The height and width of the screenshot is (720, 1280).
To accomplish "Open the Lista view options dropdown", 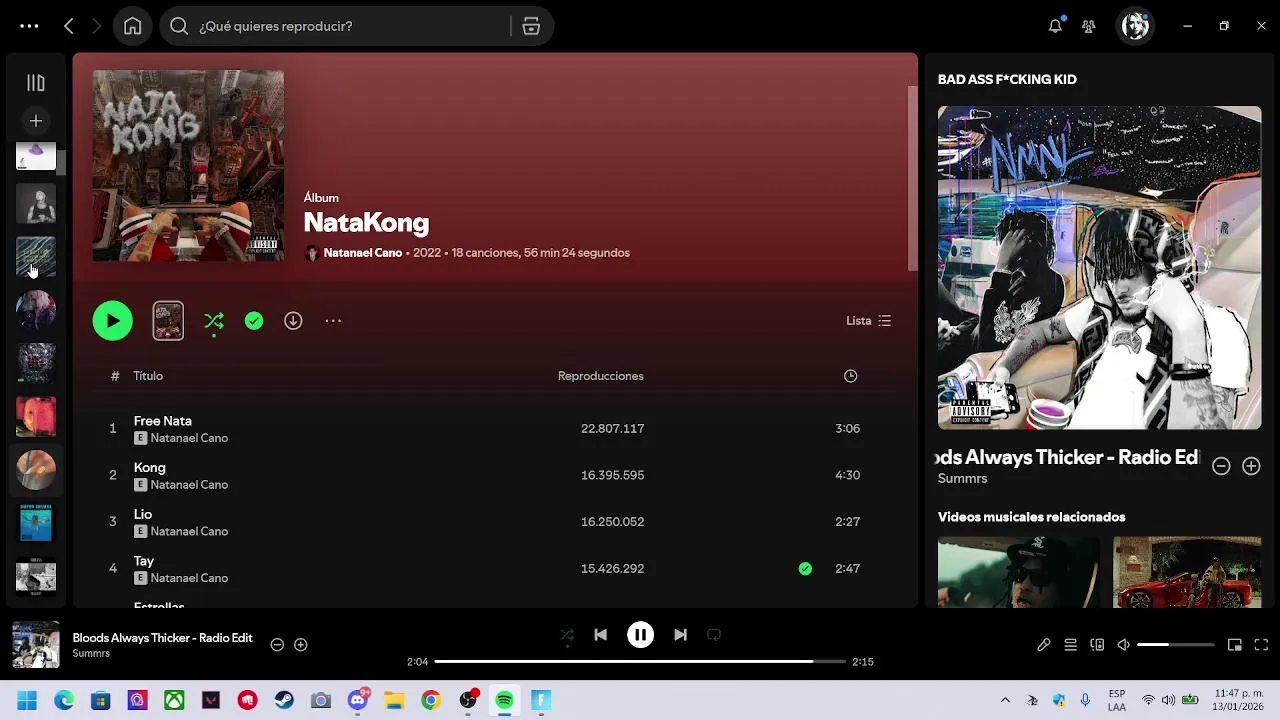I will tap(868, 321).
